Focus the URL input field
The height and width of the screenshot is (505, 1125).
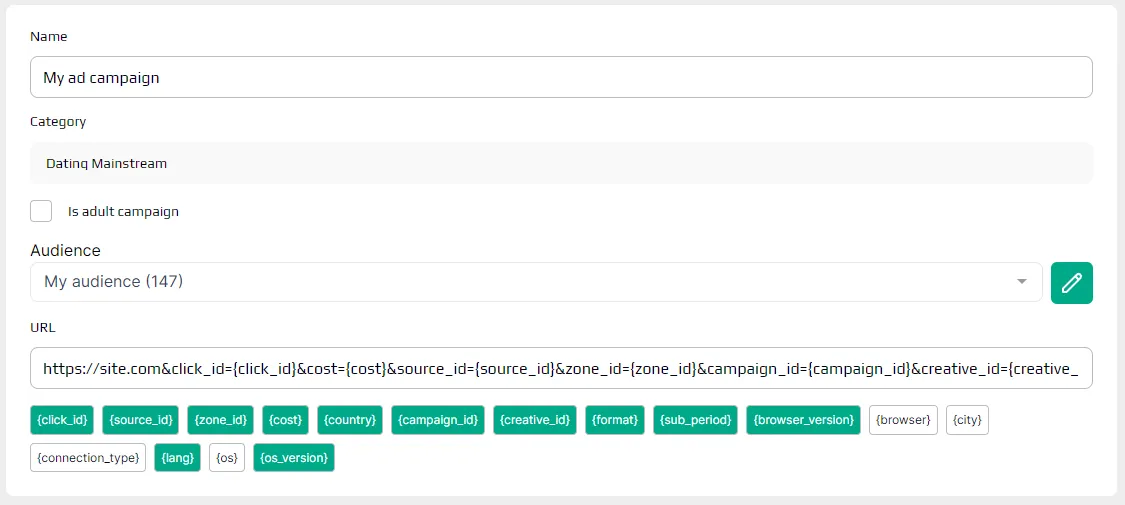[x=561, y=369]
